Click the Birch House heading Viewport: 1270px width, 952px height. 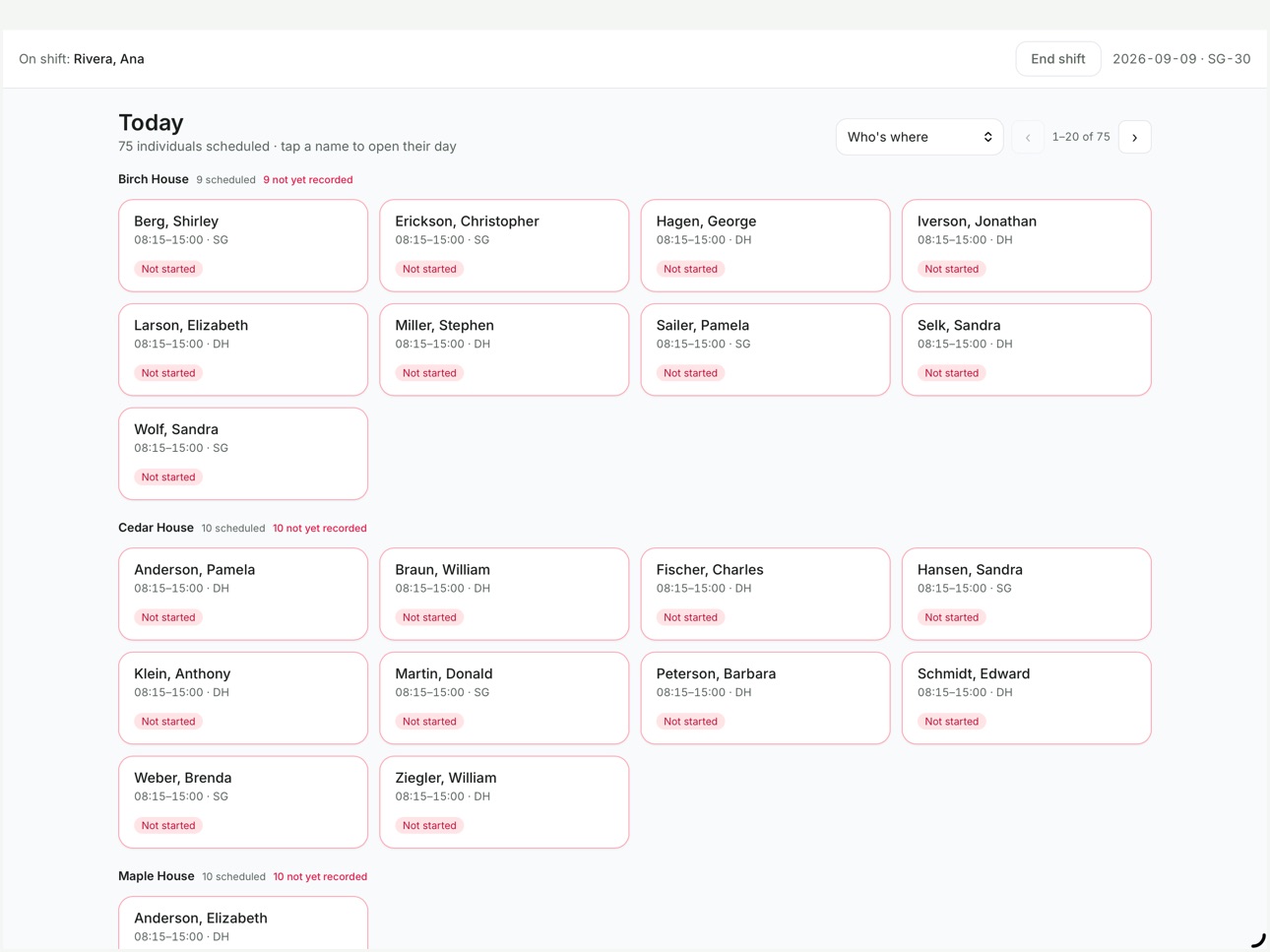click(x=154, y=179)
